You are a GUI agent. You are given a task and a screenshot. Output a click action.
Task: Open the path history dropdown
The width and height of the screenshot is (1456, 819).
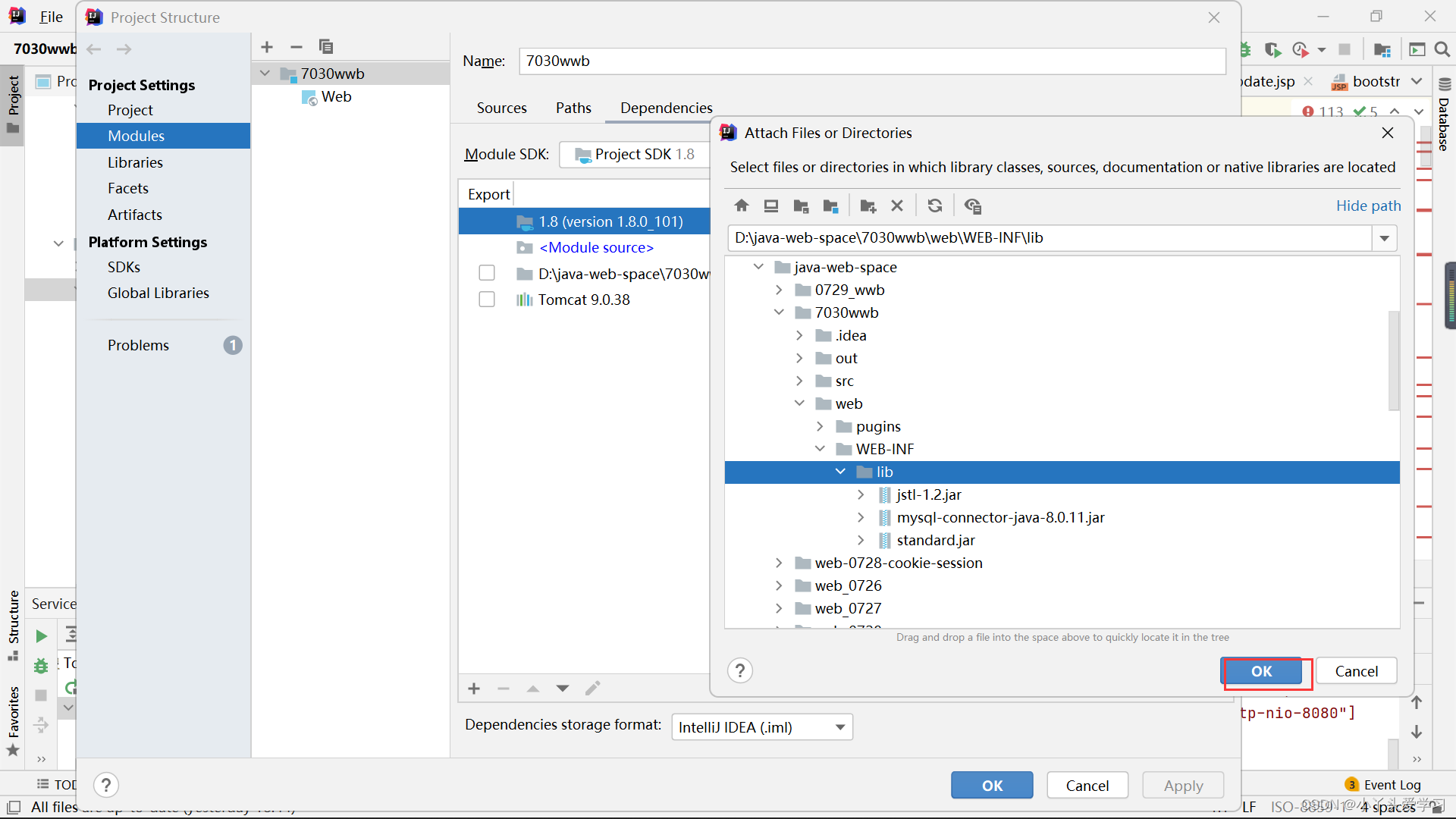1385,238
